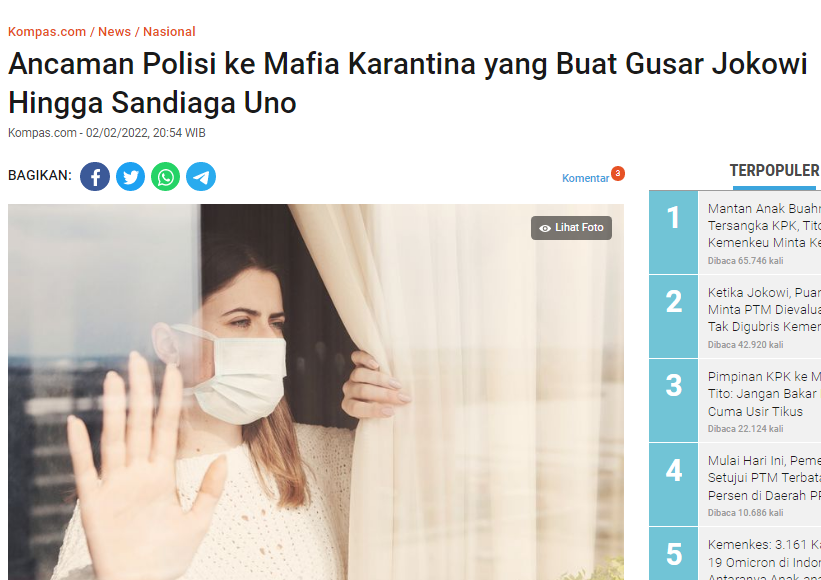Open the Komentar link
This screenshot has width=821, height=580.
[585, 178]
